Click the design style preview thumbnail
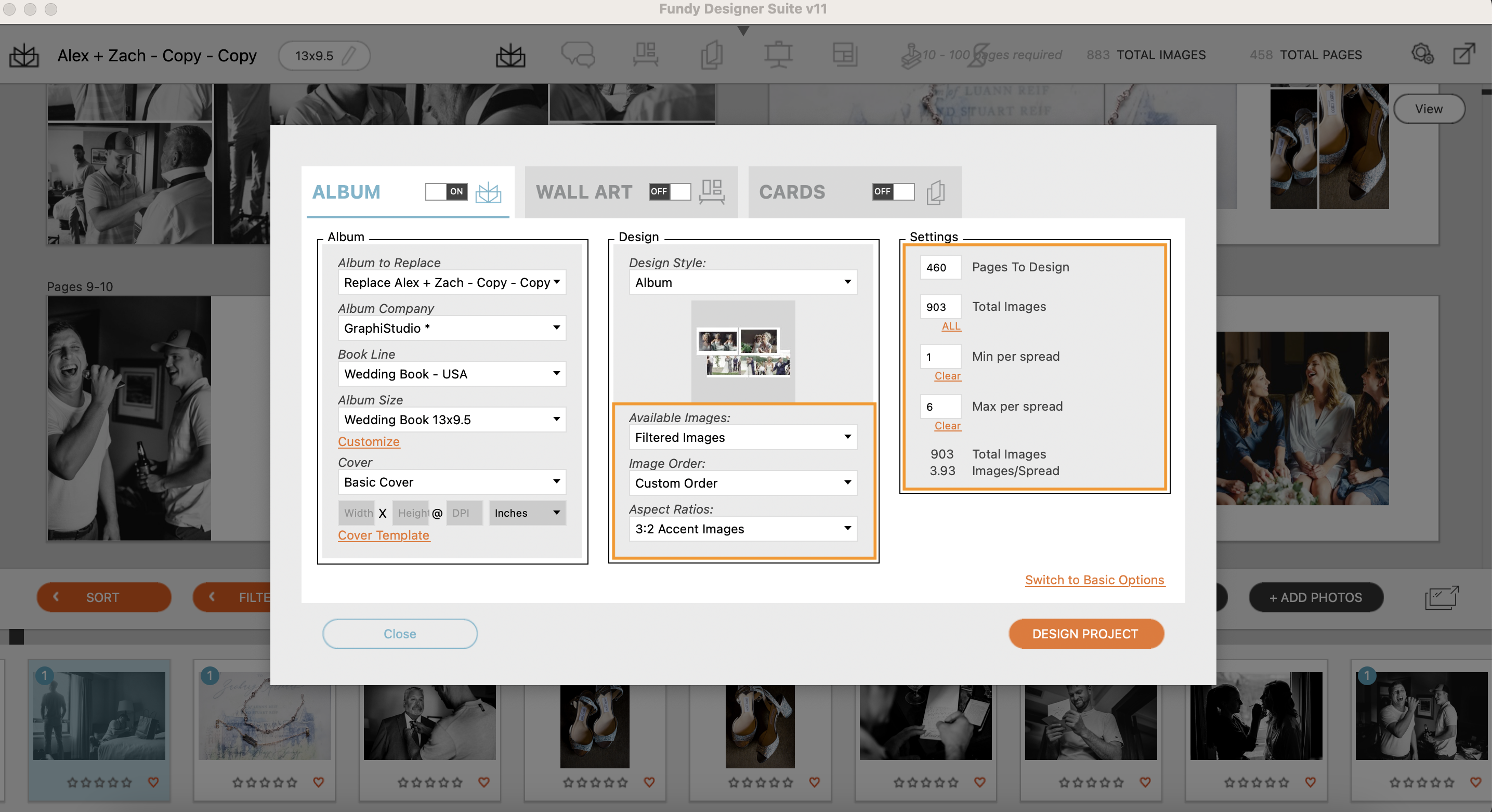Viewport: 1492px width, 812px height. [x=743, y=351]
